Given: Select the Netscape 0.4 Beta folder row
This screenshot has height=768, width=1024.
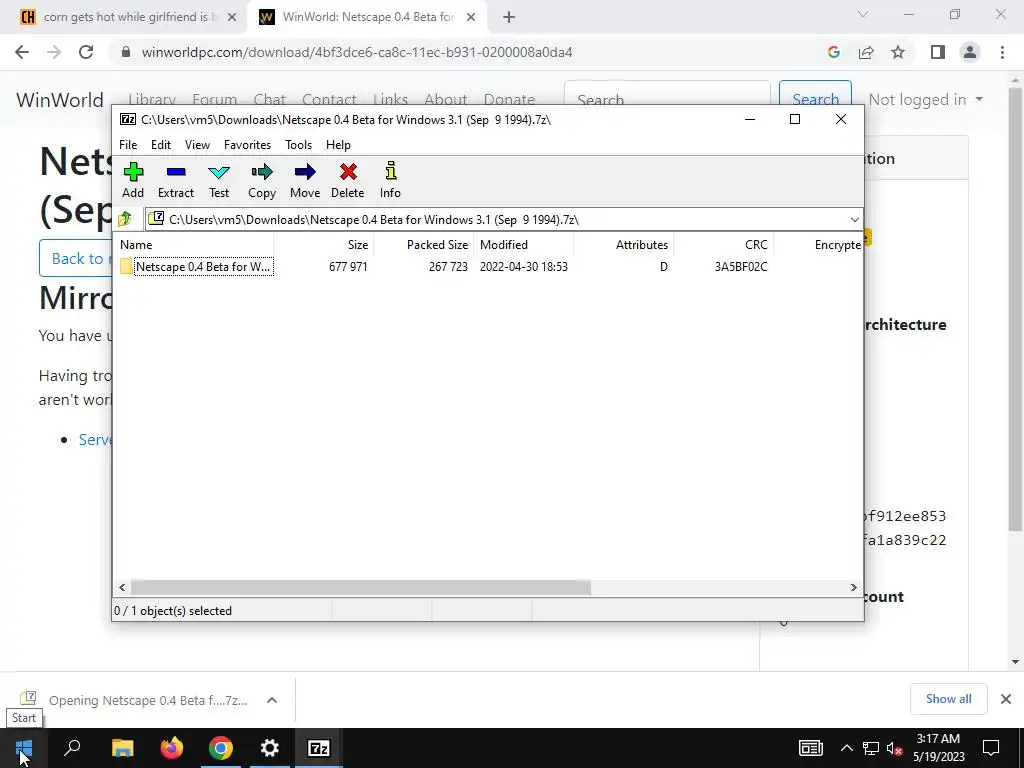Looking at the screenshot, I should [x=487, y=266].
